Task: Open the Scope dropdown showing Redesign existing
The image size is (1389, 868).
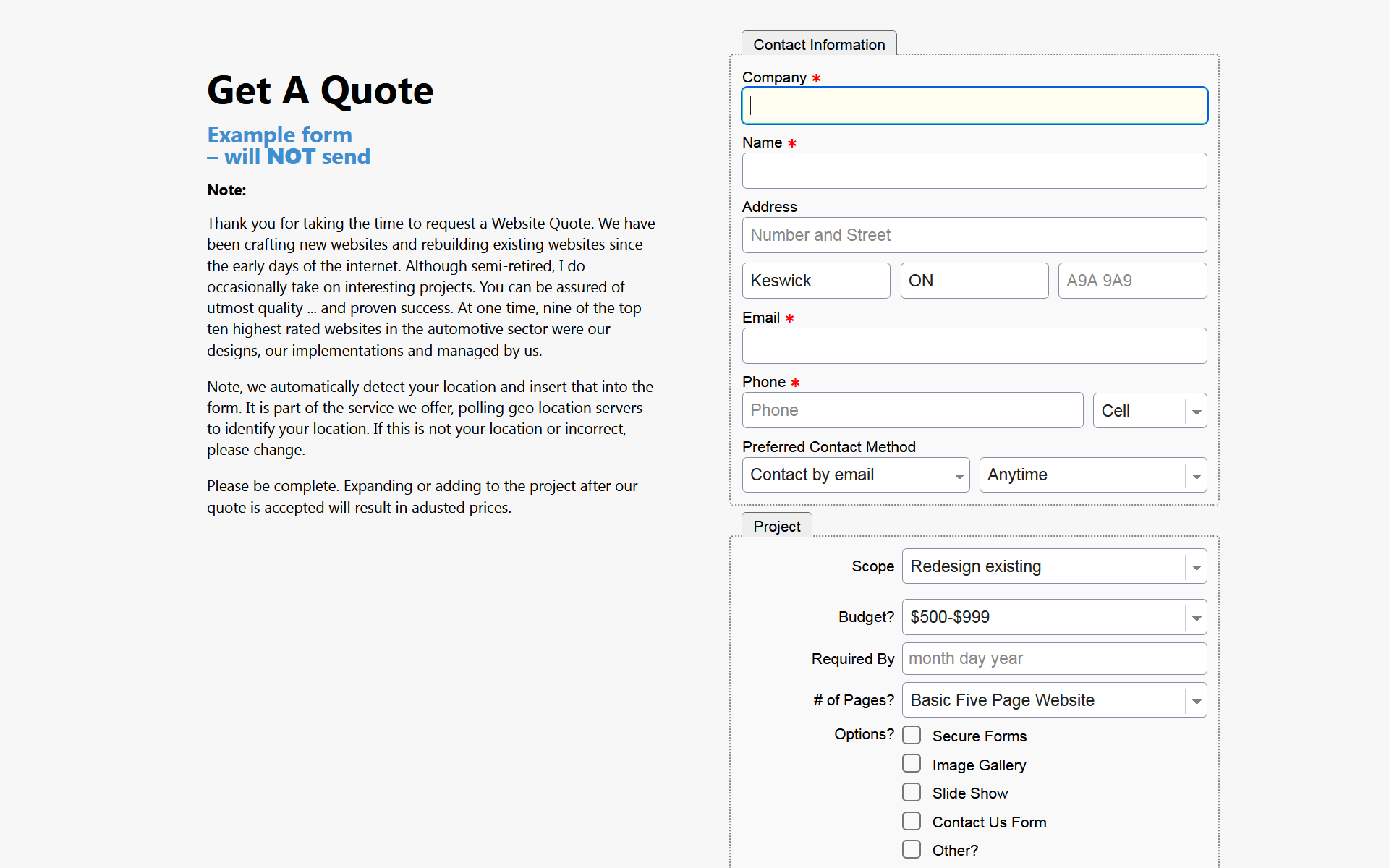Action: [x=1054, y=566]
